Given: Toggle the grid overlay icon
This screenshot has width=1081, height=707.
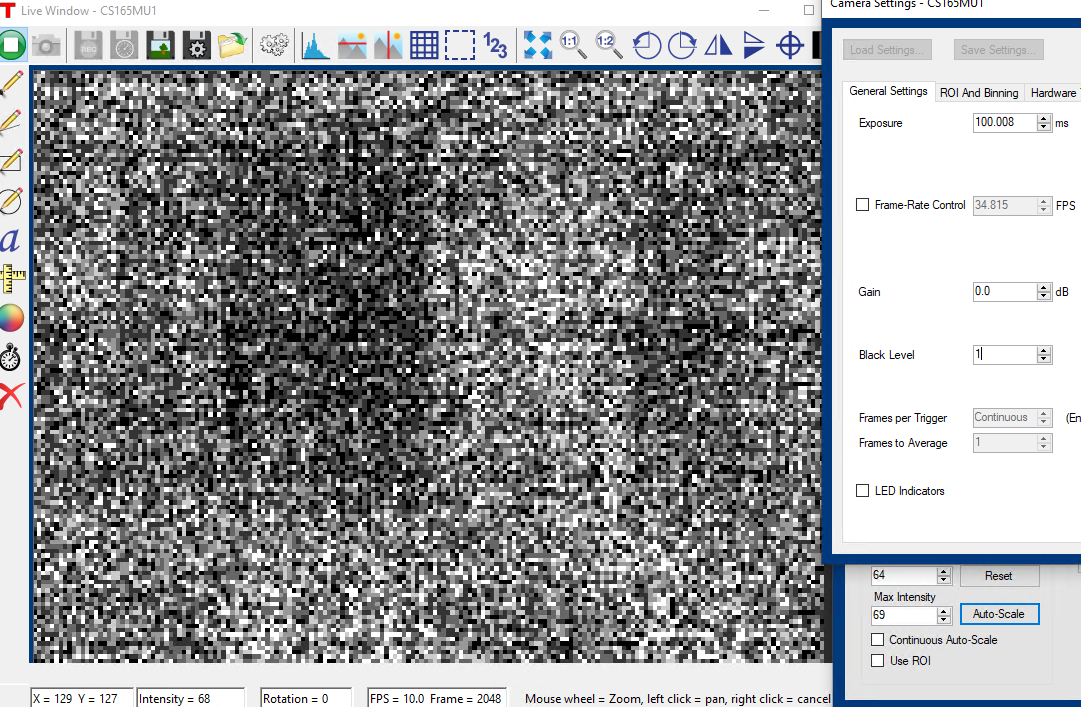Looking at the screenshot, I should [424, 45].
